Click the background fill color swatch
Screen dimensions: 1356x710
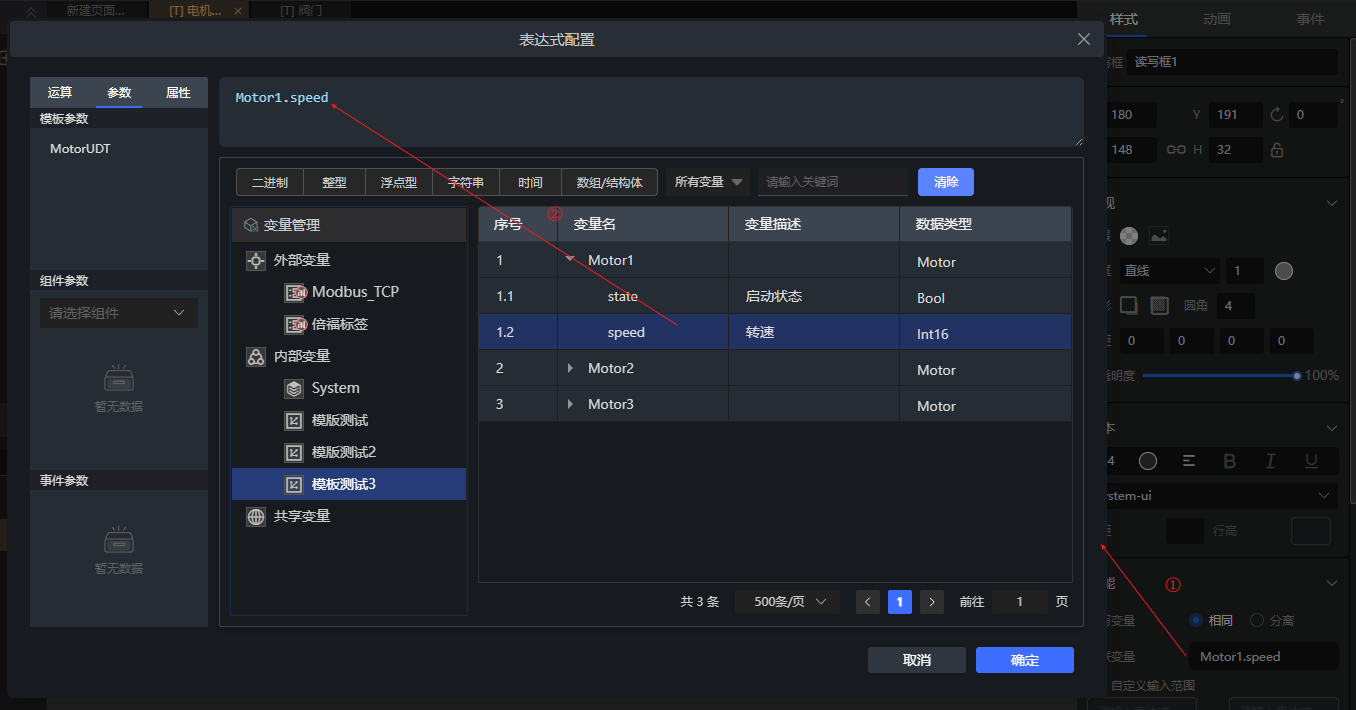pos(1129,236)
